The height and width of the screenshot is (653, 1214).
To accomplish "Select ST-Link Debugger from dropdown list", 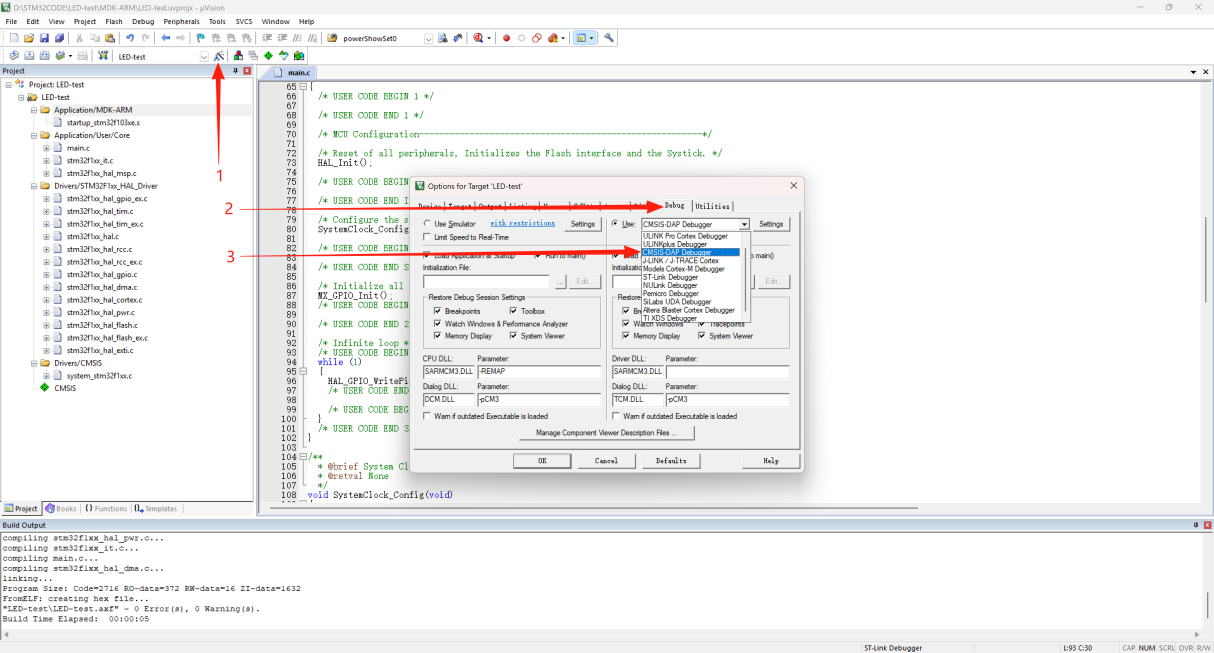I will (x=670, y=277).
